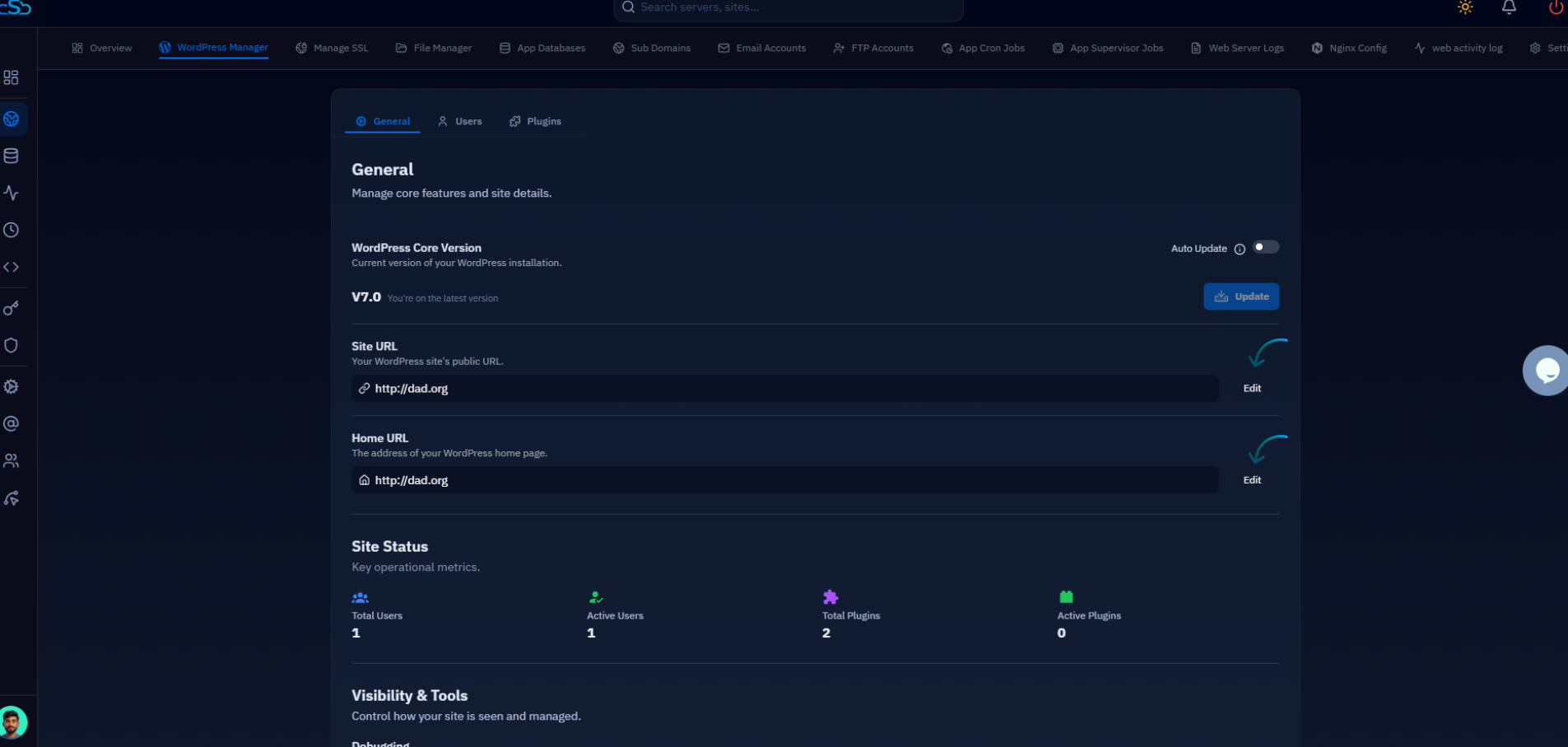
Task: Switch to the Plugins tab
Action: [x=535, y=121]
